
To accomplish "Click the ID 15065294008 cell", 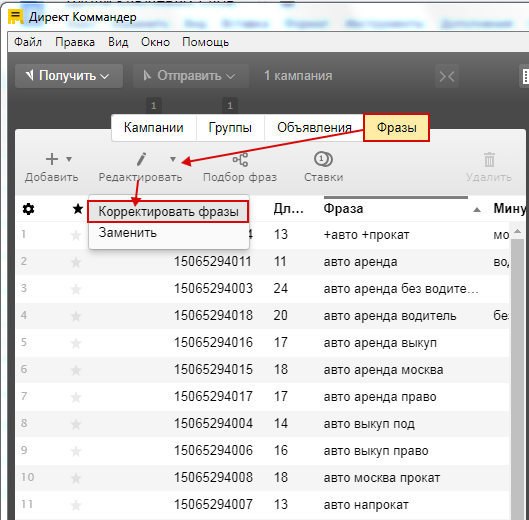I will click(x=213, y=477).
